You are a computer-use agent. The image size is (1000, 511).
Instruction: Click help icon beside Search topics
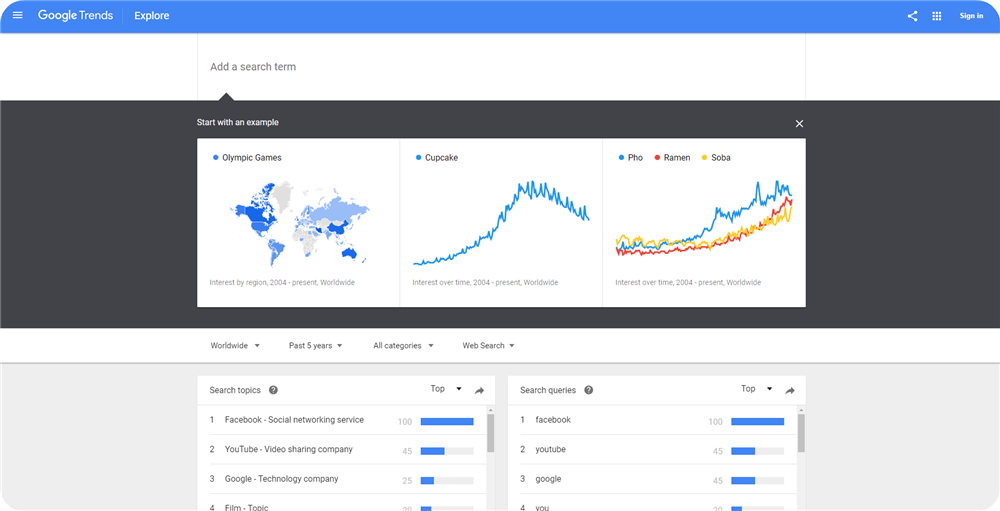[273, 390]
